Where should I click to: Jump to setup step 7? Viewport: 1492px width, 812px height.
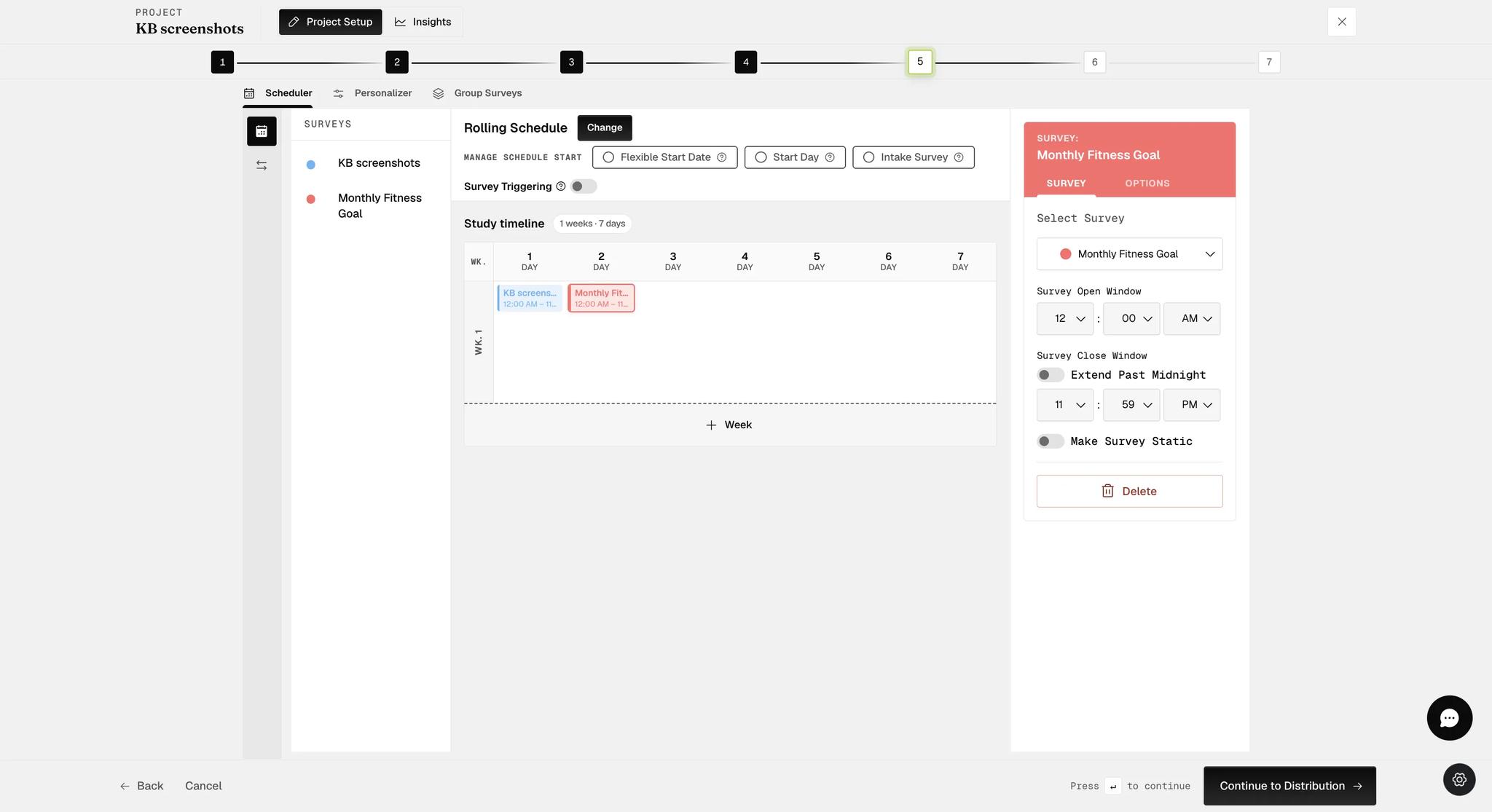click(x=1269, y=62)
